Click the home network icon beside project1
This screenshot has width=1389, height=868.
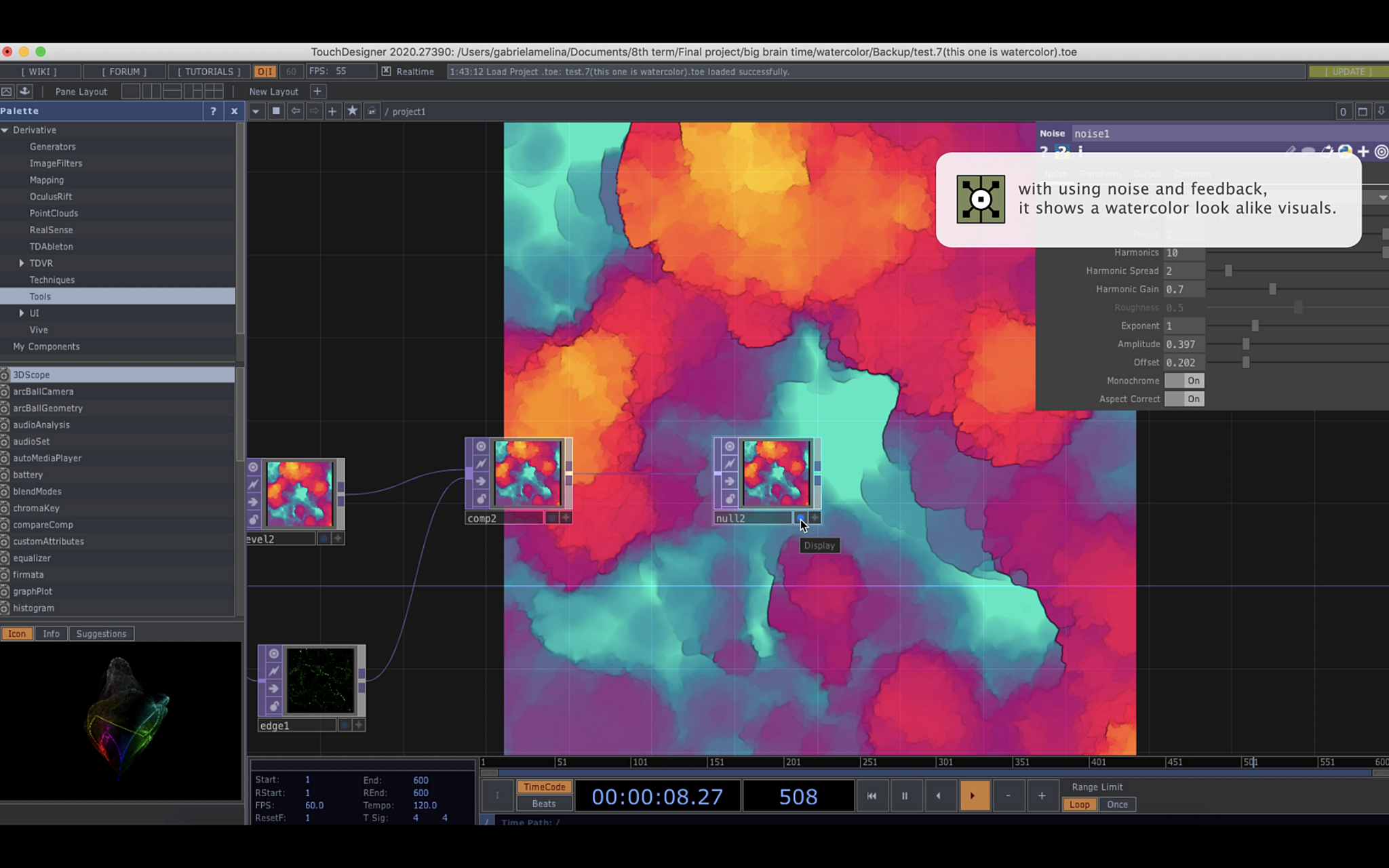(372, 111)
